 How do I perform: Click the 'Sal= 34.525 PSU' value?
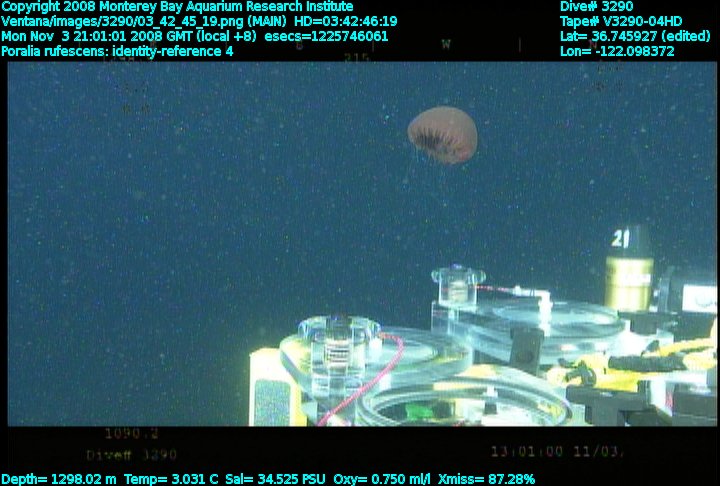[x=276, y=479]
